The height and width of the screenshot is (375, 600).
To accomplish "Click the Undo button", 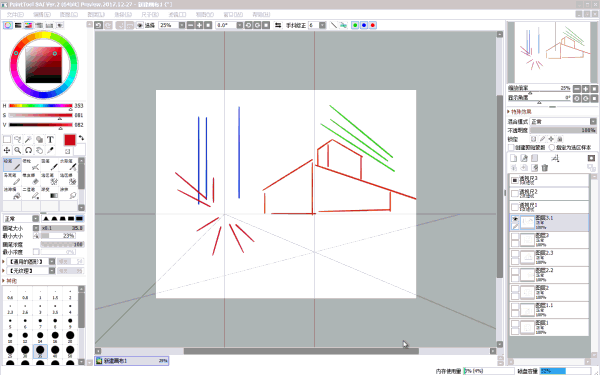I will pos(99,25).
